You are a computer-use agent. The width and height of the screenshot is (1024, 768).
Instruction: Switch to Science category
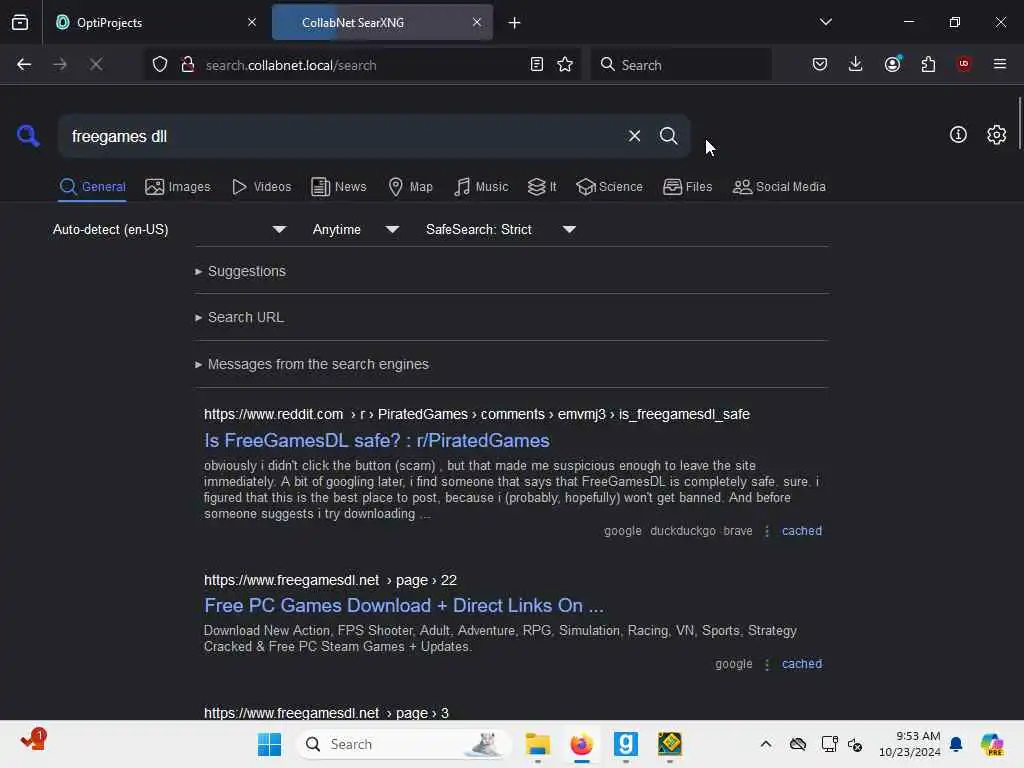(609, 187)
